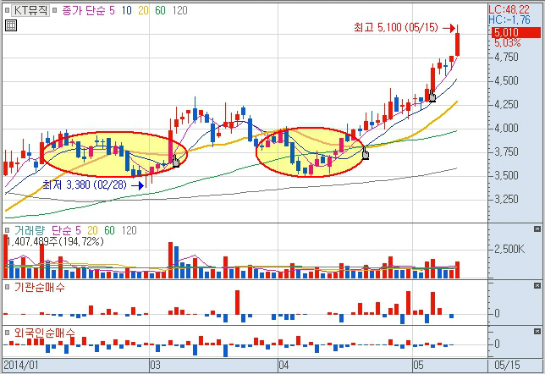Select the 120-day moving average legend
Screen dimensions: 545x374
point(180,11)
